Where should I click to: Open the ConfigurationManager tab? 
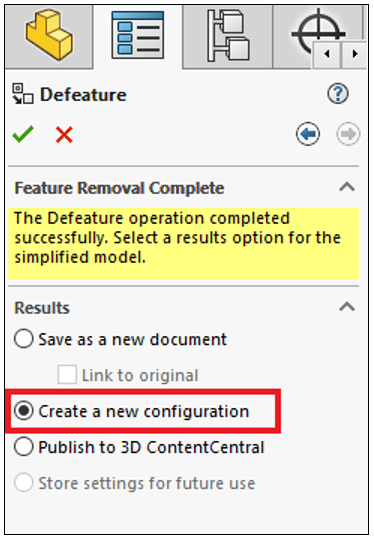coord(228,37)
